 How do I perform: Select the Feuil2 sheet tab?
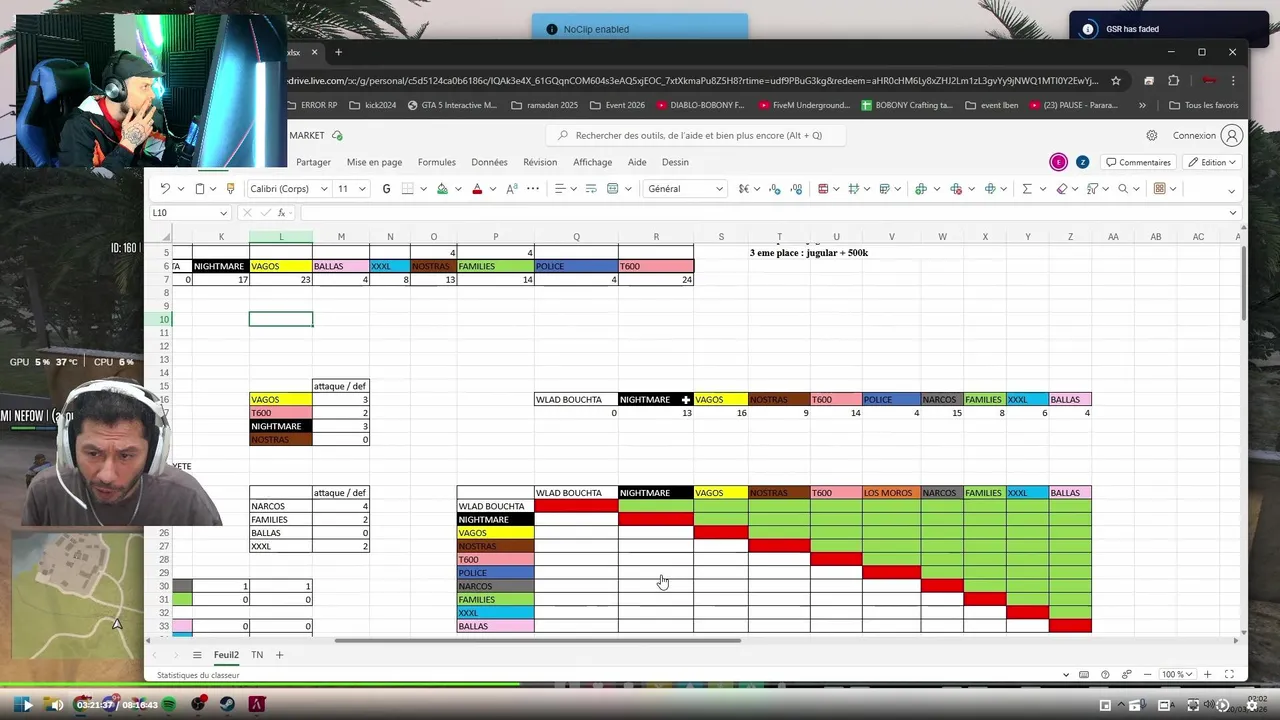coord(226,655)
